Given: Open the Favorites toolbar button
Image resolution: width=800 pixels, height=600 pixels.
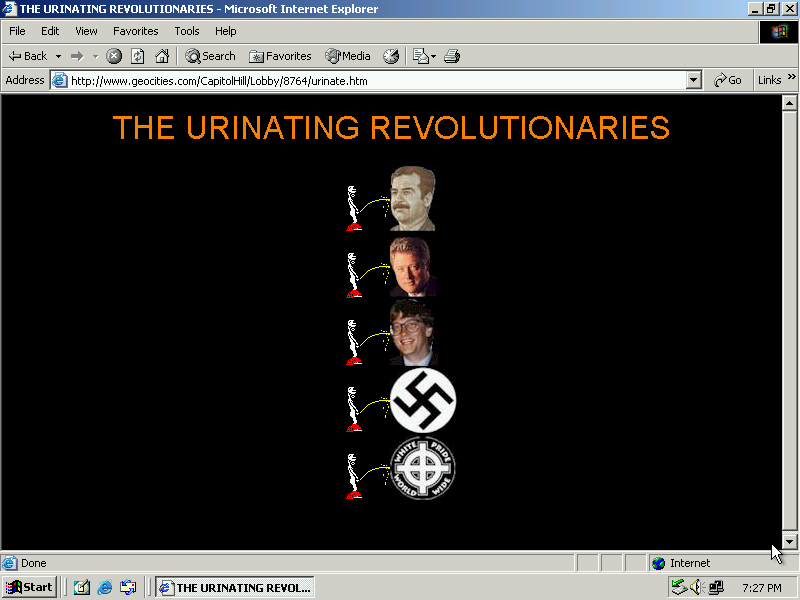Looking at the screenshot, I should [x=280, y=56].
